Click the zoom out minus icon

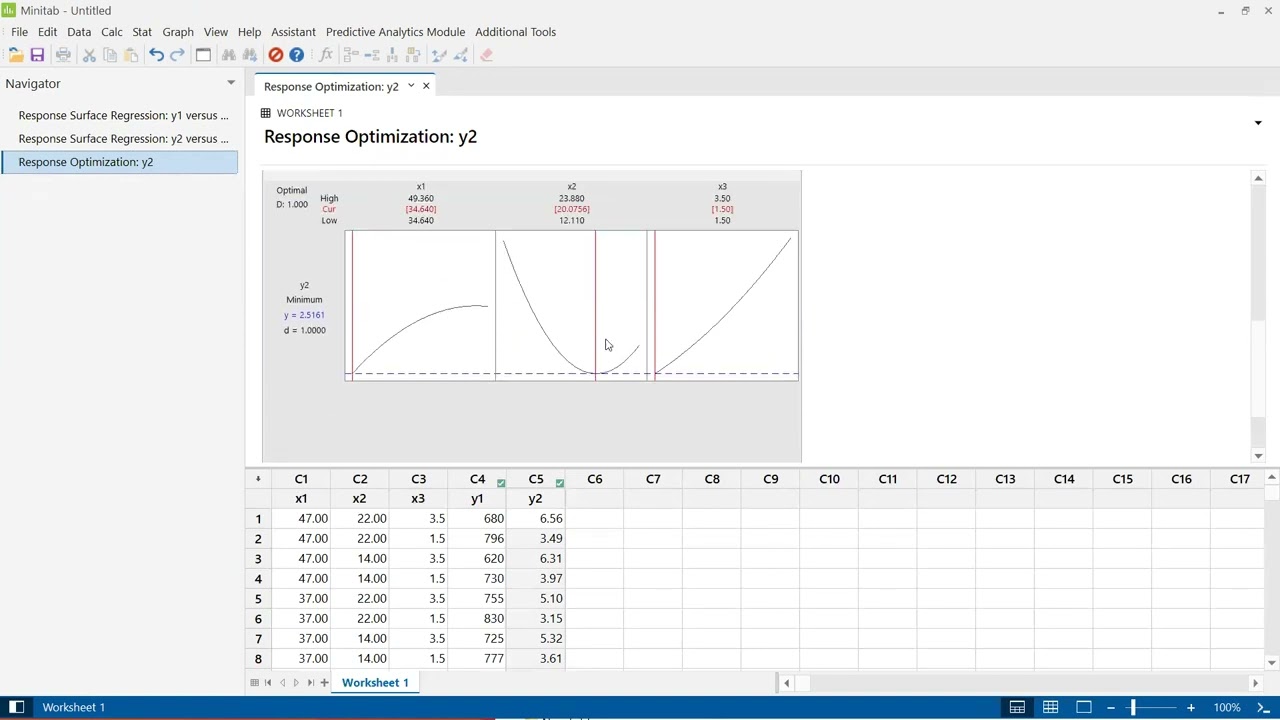click(x=1110, y=707)
